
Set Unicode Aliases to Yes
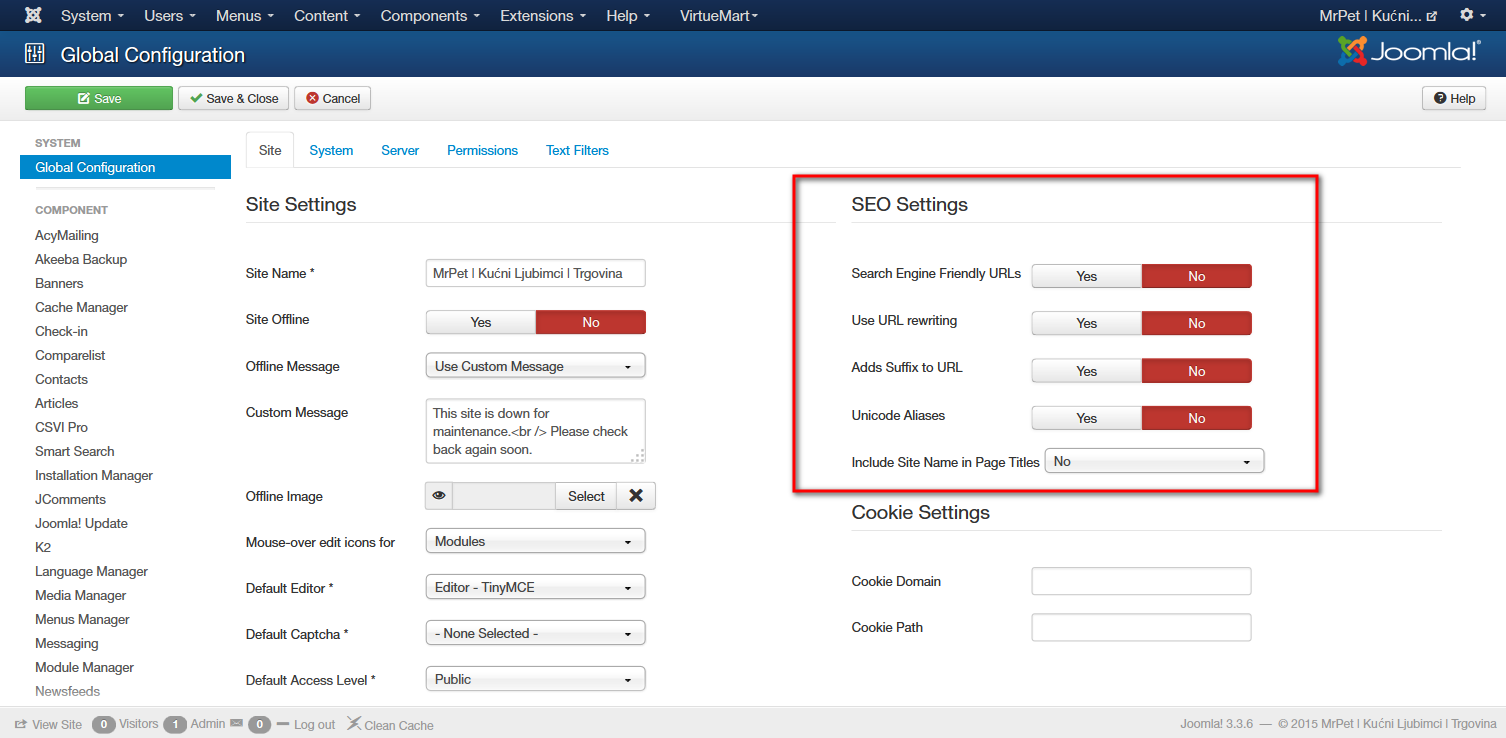tap(1086, 418)
